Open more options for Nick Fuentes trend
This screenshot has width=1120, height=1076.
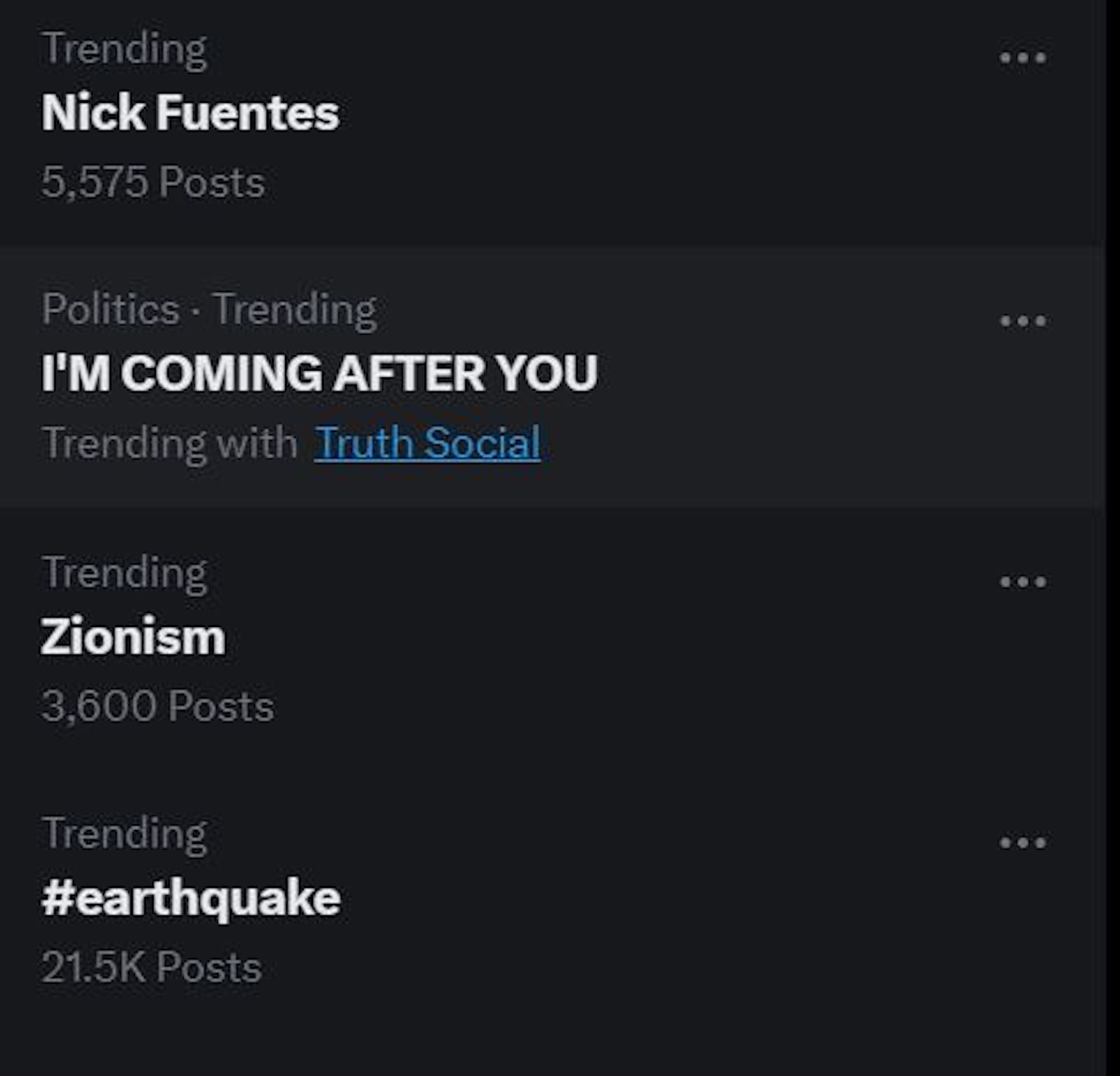(x=1023, y=58)
